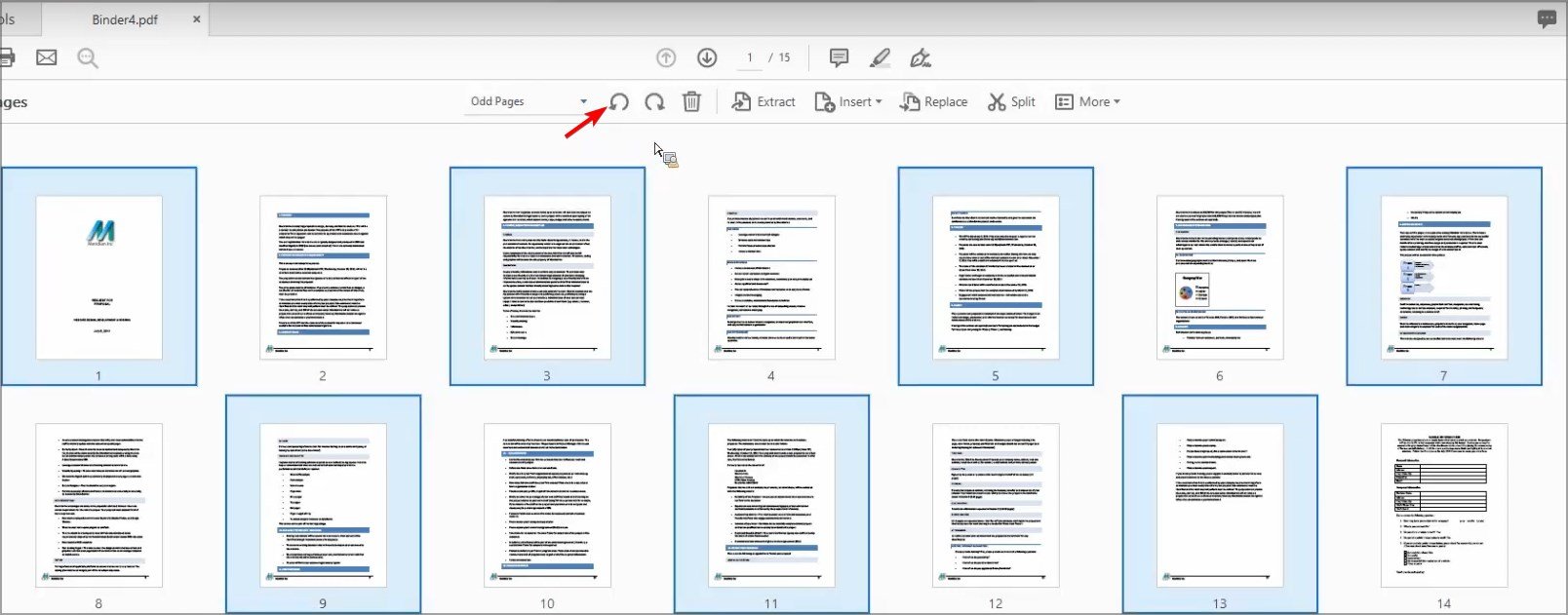1568x615 pixels.
Task: Select page 3 thumbnail
Action: (x=547, y=278)
